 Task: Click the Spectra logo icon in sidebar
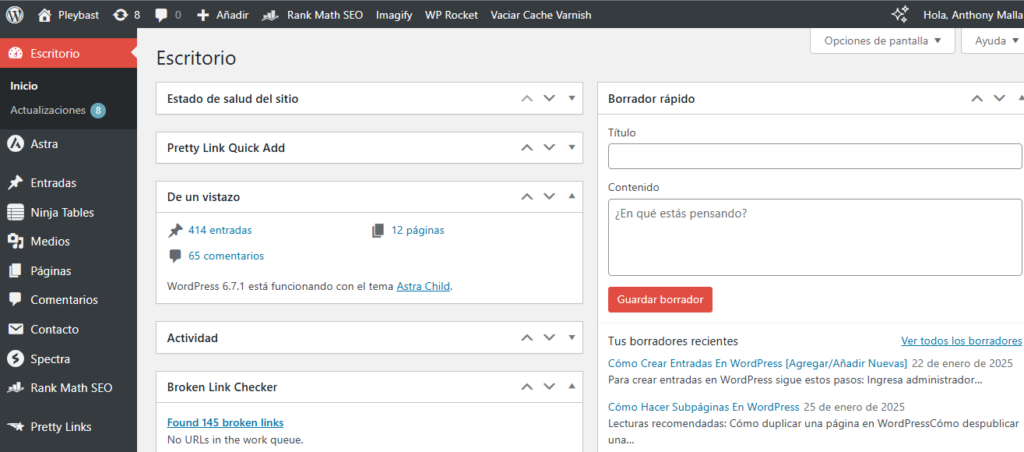(x=15, y=359)
